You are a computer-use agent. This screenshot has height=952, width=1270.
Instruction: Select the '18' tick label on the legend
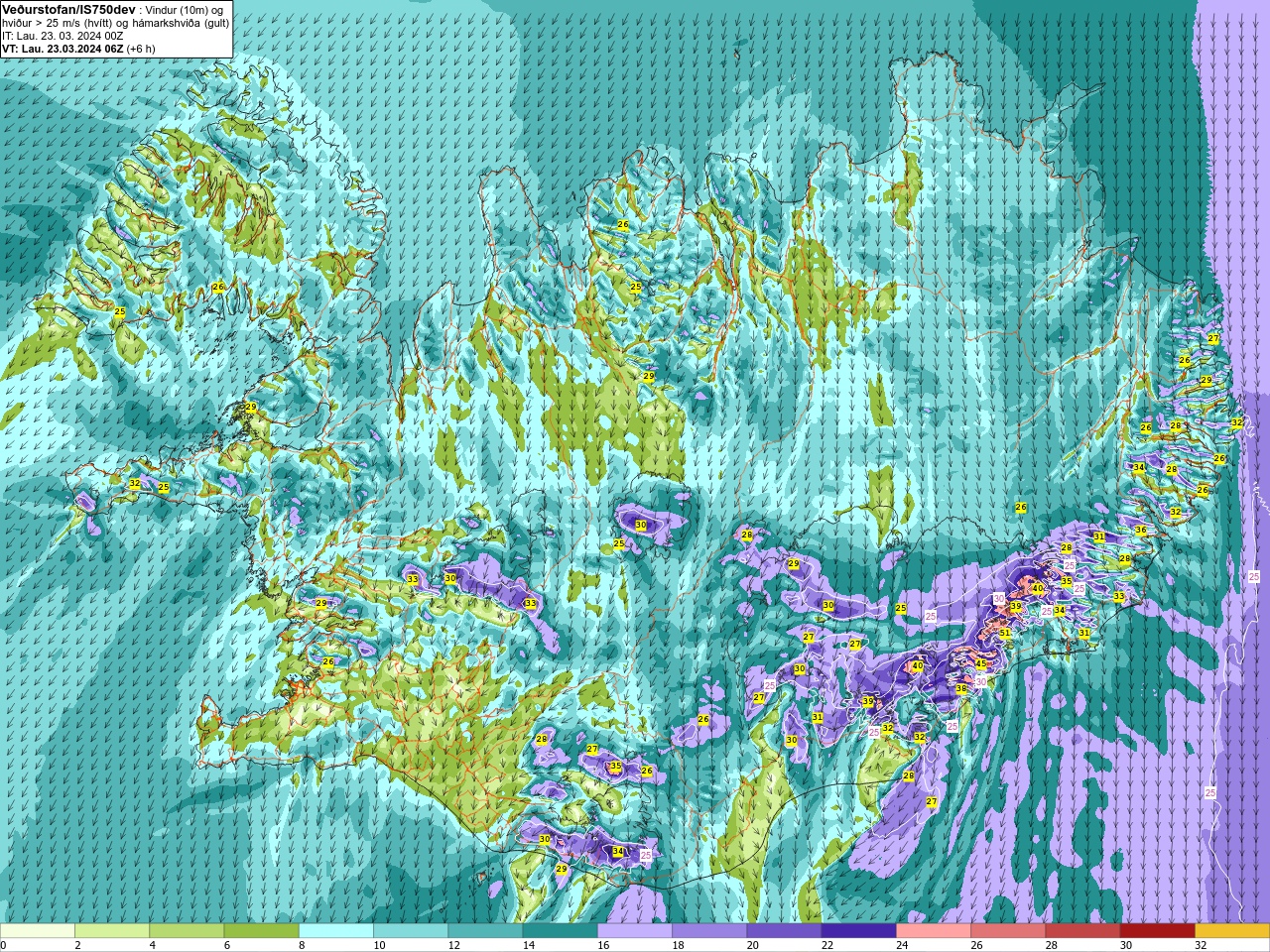click(x=679, y=945)
